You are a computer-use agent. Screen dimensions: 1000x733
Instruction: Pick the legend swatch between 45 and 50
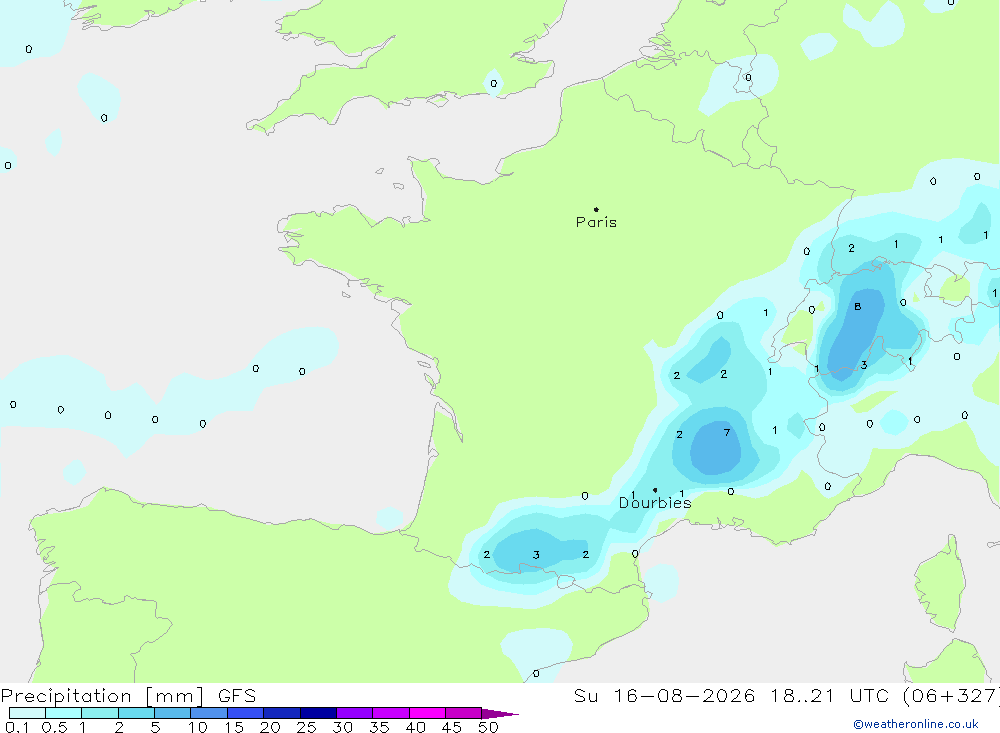click(464, 713)
